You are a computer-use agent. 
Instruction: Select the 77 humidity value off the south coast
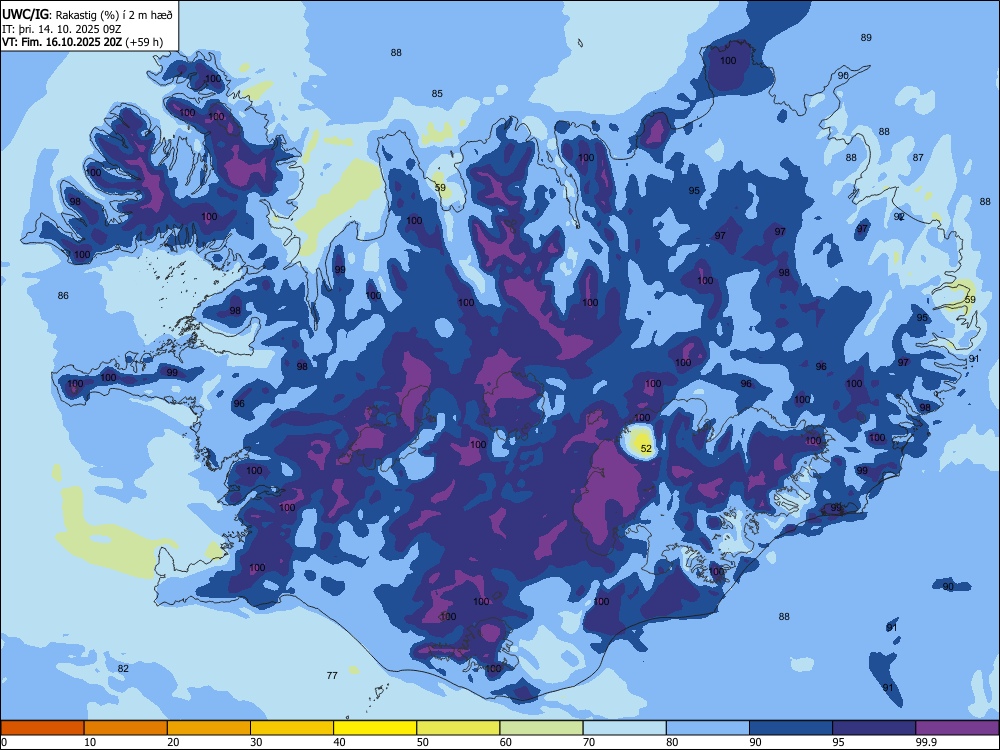click(332, 675)
